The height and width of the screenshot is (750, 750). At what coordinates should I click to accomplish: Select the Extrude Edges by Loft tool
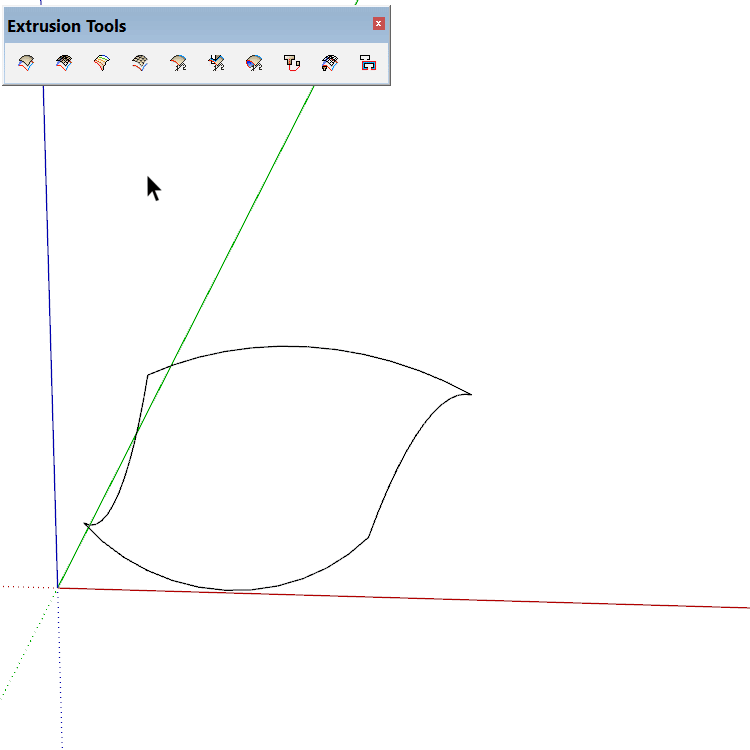coord(102,63)
